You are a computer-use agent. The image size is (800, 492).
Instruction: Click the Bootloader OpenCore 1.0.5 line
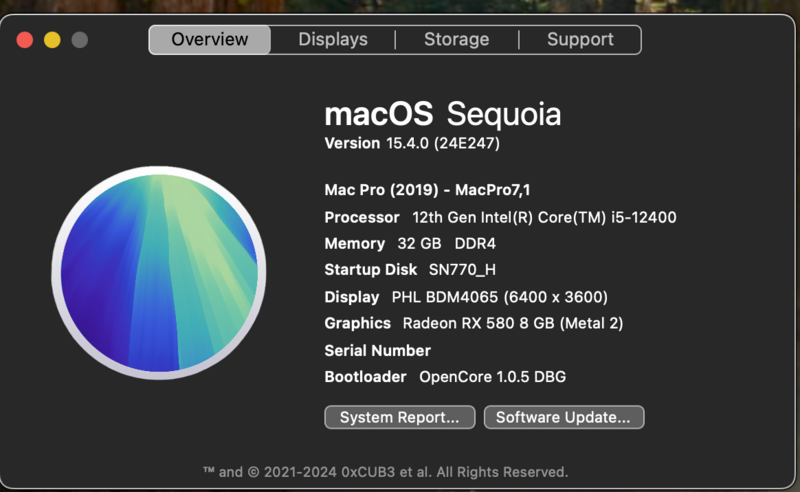click(452, 377)
